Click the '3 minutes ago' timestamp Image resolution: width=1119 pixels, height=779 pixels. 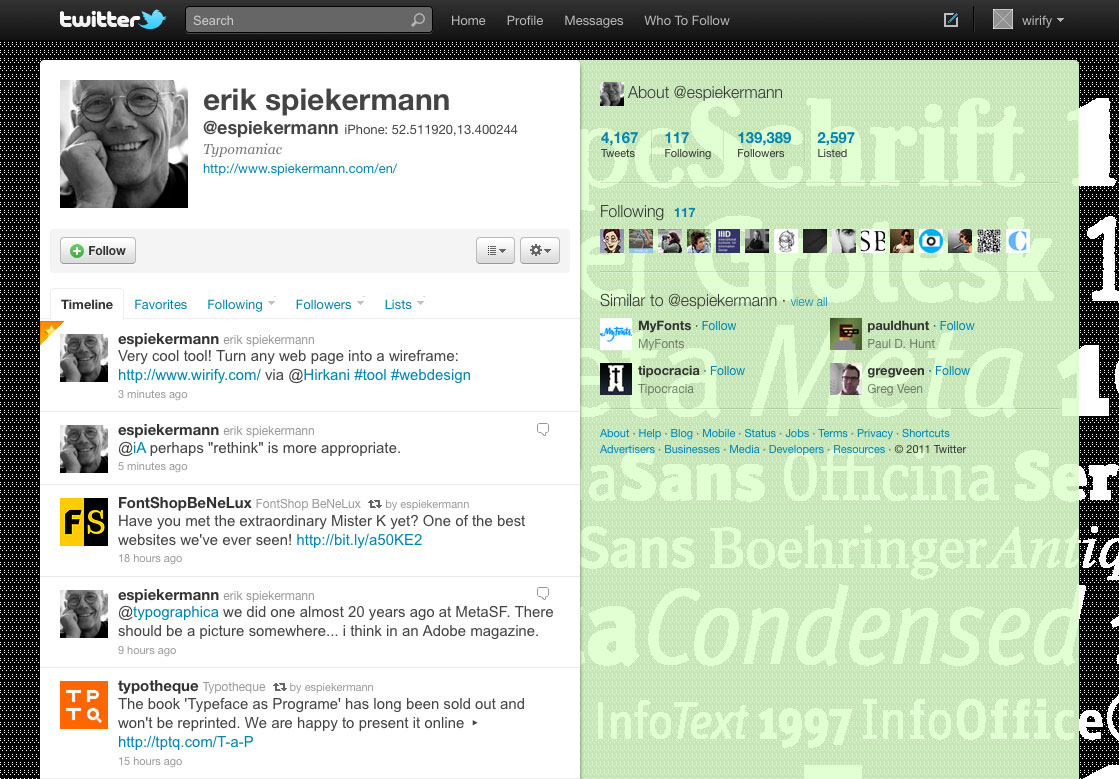(153, 394)
